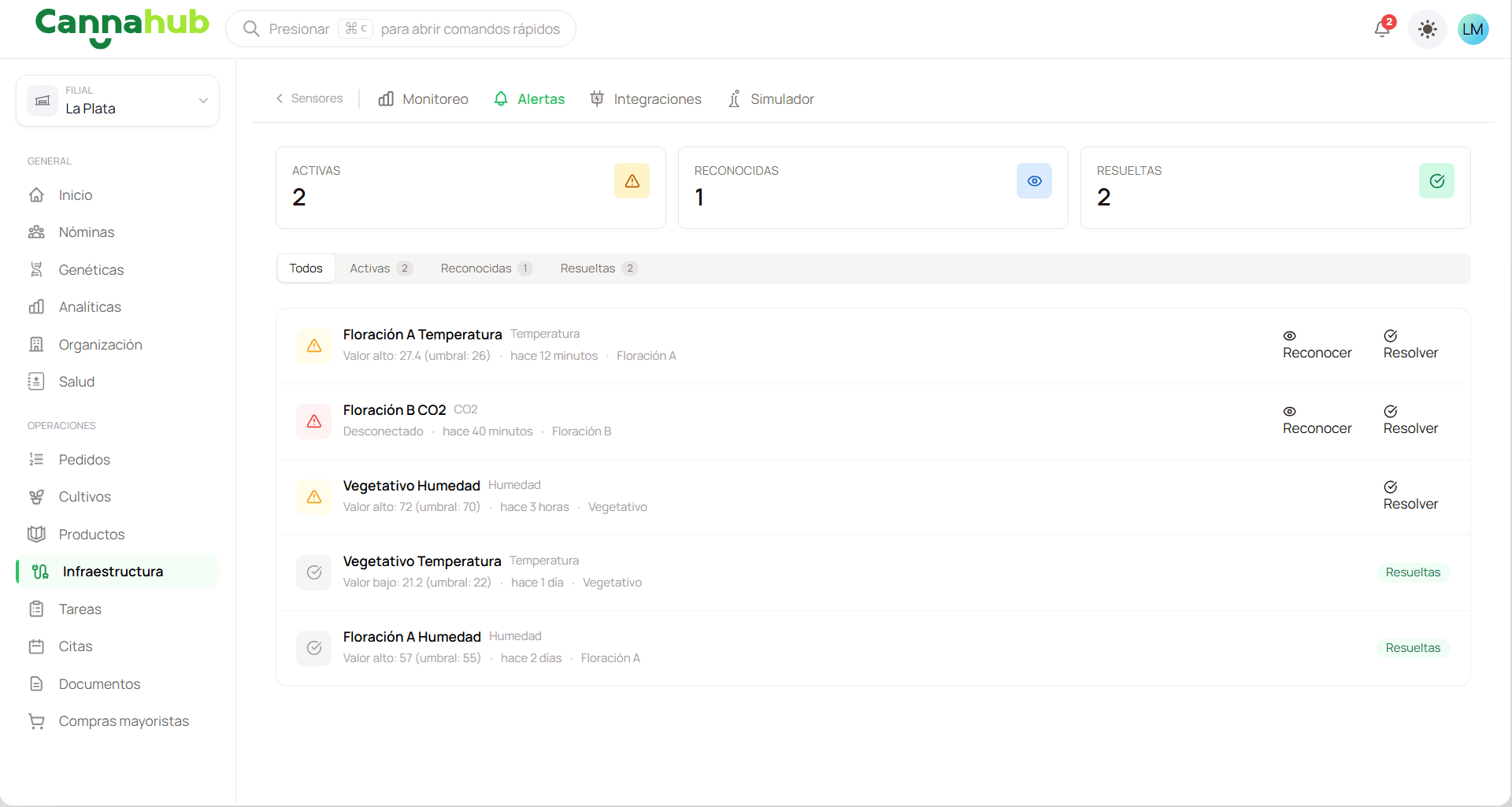Open Analiticas in the sidebar

point(117,307)
